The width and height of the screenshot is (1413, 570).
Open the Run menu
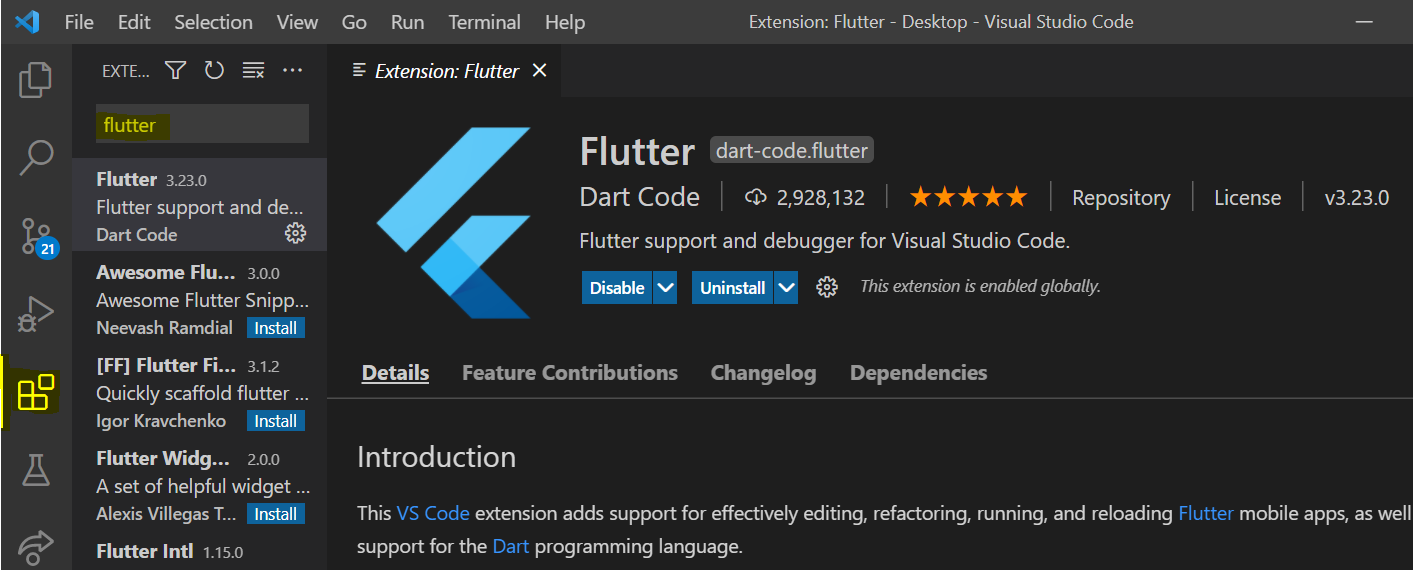(x=407, y=22)
